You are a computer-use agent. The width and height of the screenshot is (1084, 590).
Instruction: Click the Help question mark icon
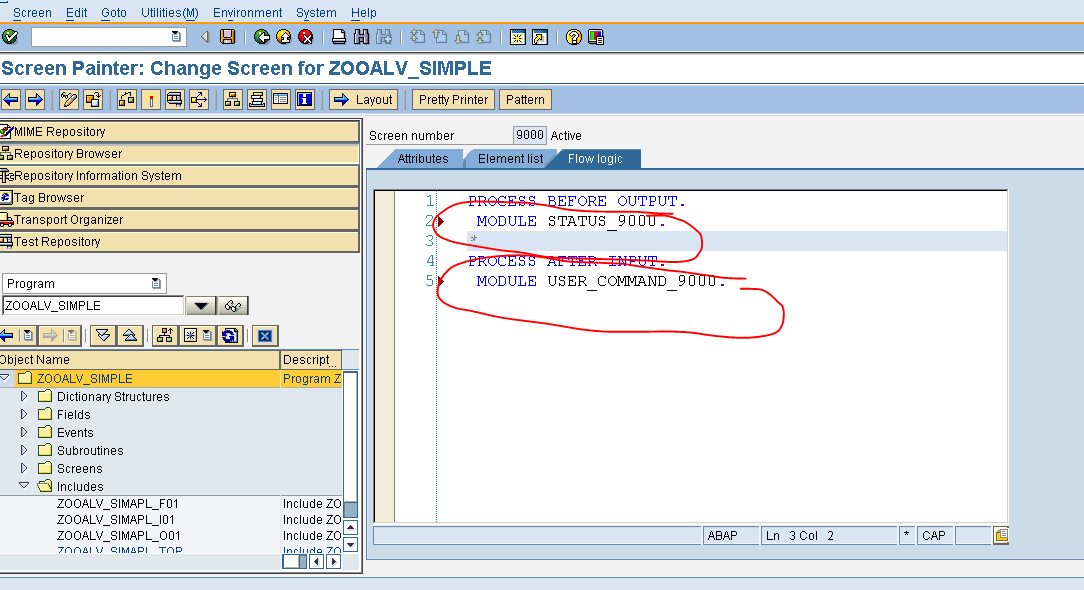pos(572,37)
